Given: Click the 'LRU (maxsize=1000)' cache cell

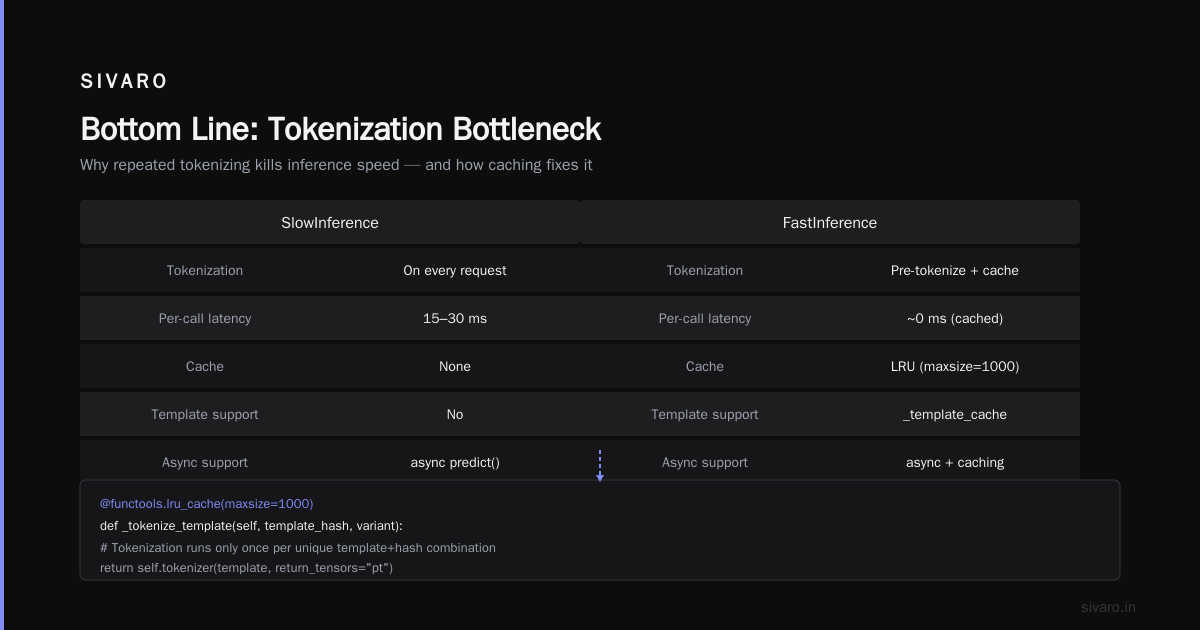Looking at the screenshot, I should click(x=955, y=366).
